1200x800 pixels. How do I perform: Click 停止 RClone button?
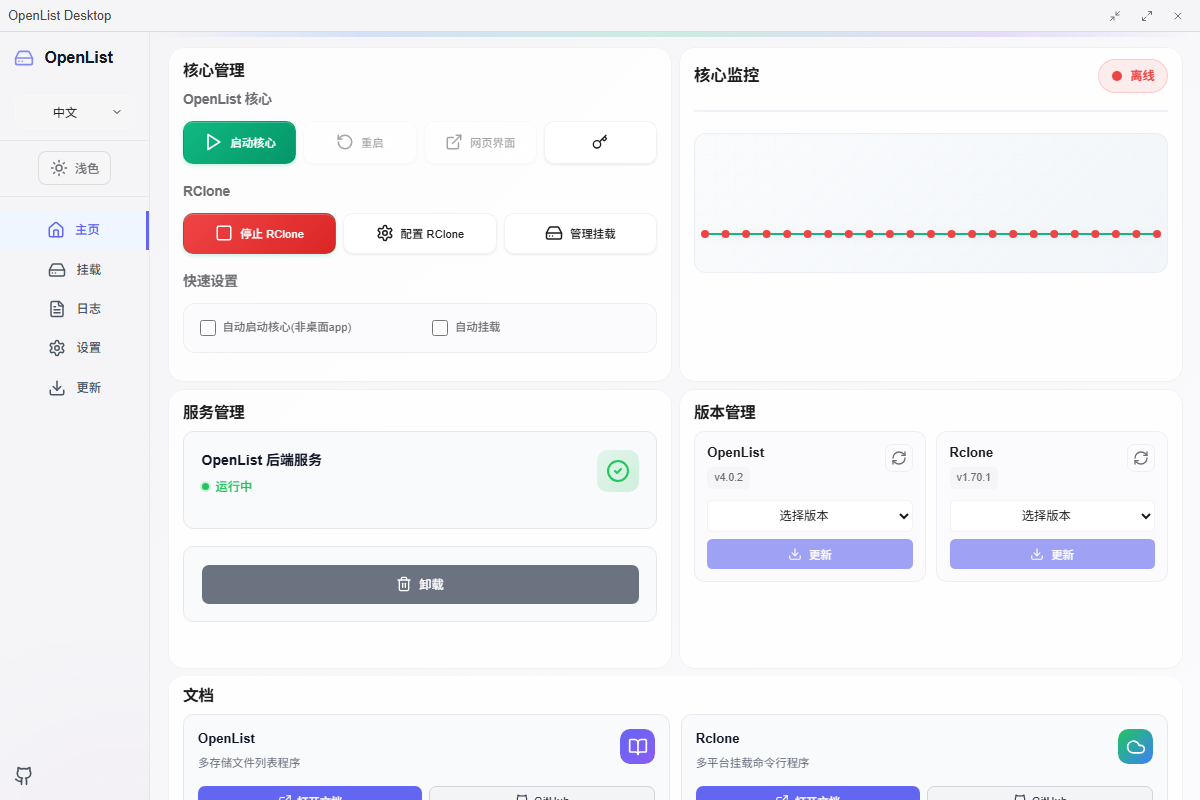259,233
